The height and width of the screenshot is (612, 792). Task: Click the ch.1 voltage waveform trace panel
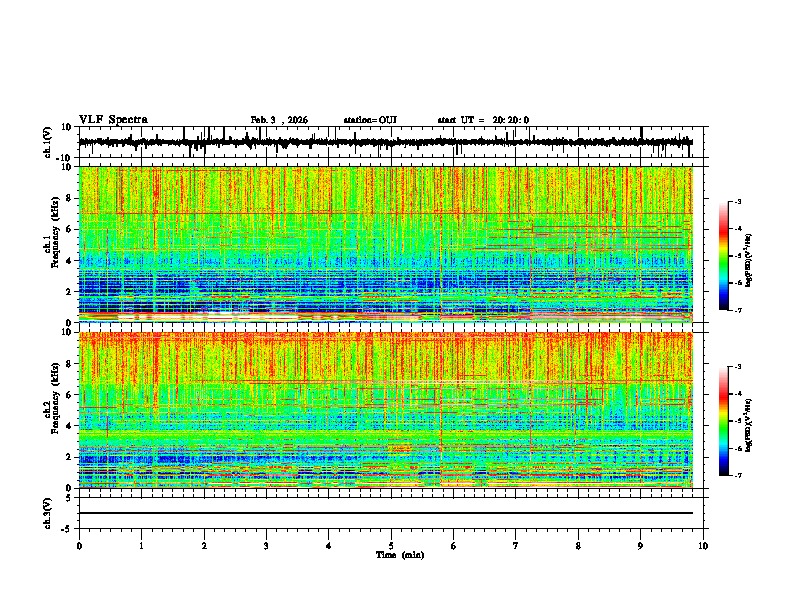click(x=393, y=142)
